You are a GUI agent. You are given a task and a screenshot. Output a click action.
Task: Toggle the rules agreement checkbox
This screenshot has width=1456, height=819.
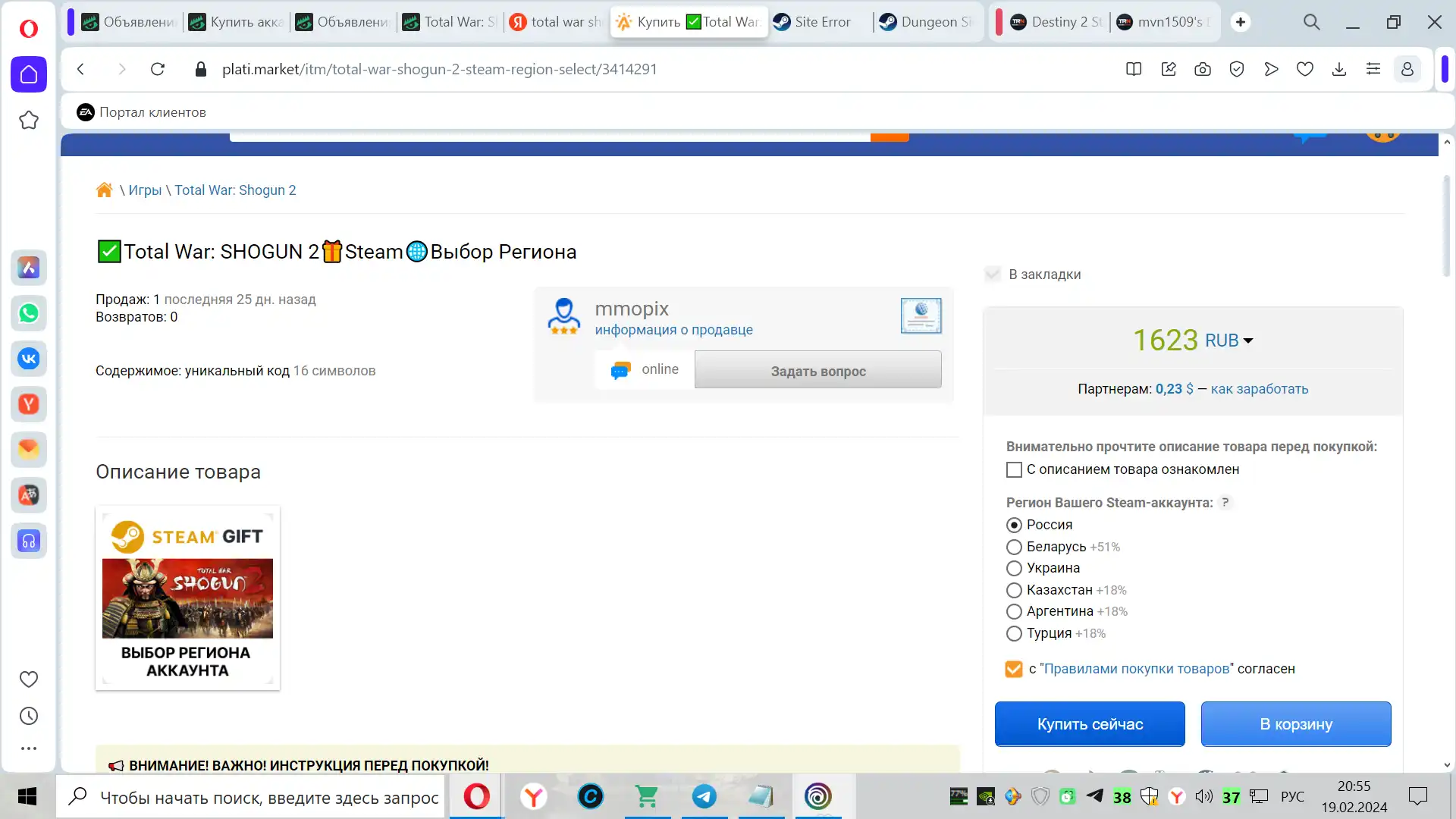[1014, 669]
